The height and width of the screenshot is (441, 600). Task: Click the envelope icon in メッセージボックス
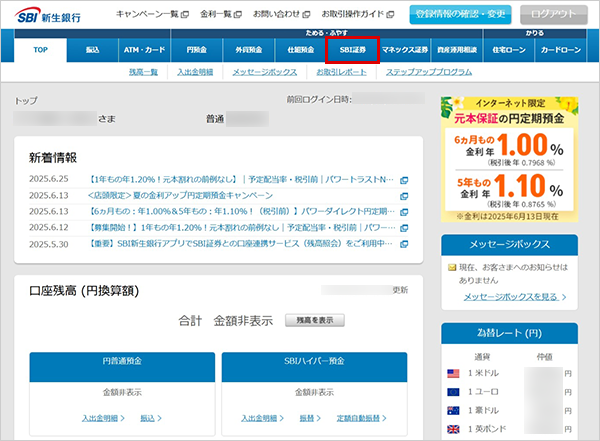pyautogui.click(x=452, y=267)
